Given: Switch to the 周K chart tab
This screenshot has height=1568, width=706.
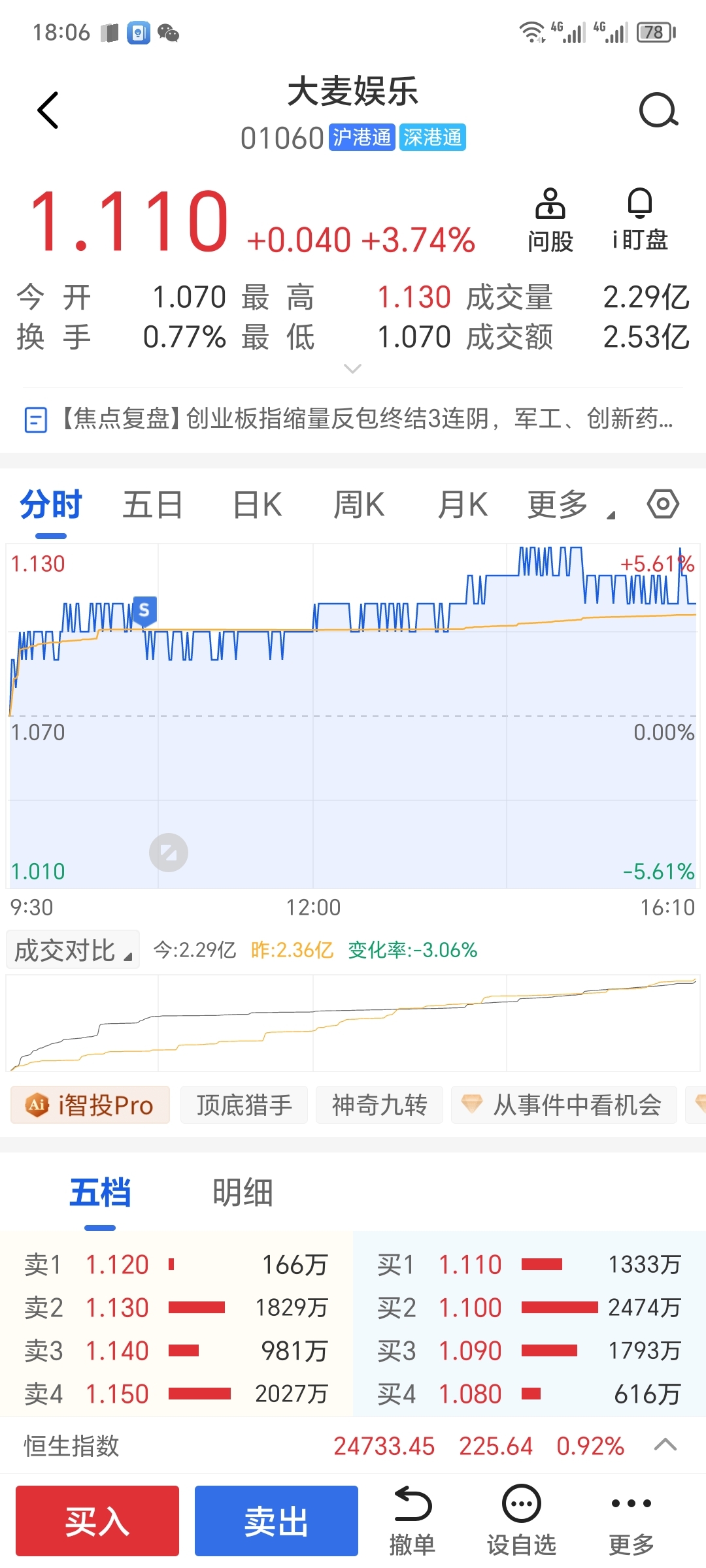Looking at the screenshot, I should (359, 505).
